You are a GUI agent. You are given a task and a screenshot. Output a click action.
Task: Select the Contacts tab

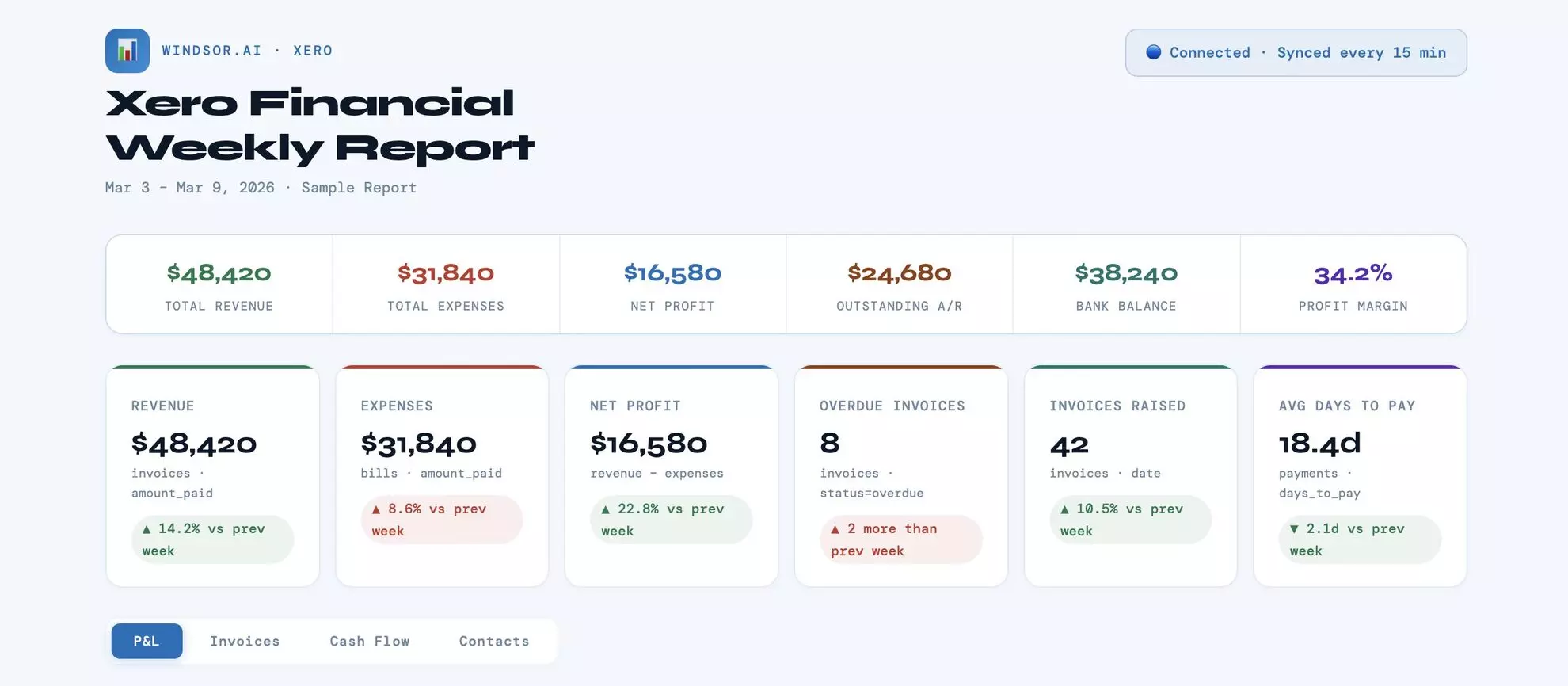pyautogui.click(x=493, y=641)
